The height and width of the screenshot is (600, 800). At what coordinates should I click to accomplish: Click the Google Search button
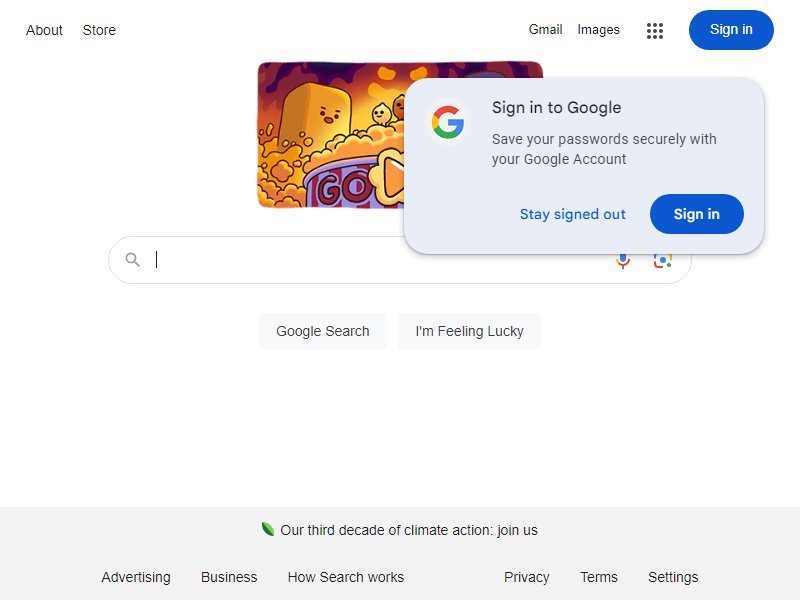(322, 331)
